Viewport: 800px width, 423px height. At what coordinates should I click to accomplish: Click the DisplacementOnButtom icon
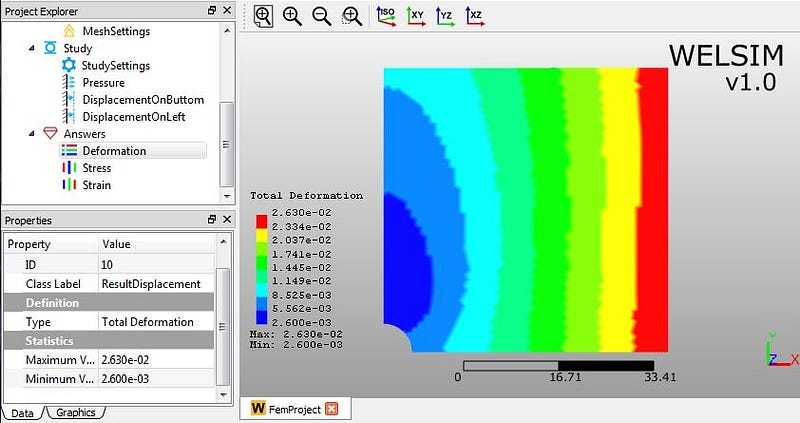69,99
